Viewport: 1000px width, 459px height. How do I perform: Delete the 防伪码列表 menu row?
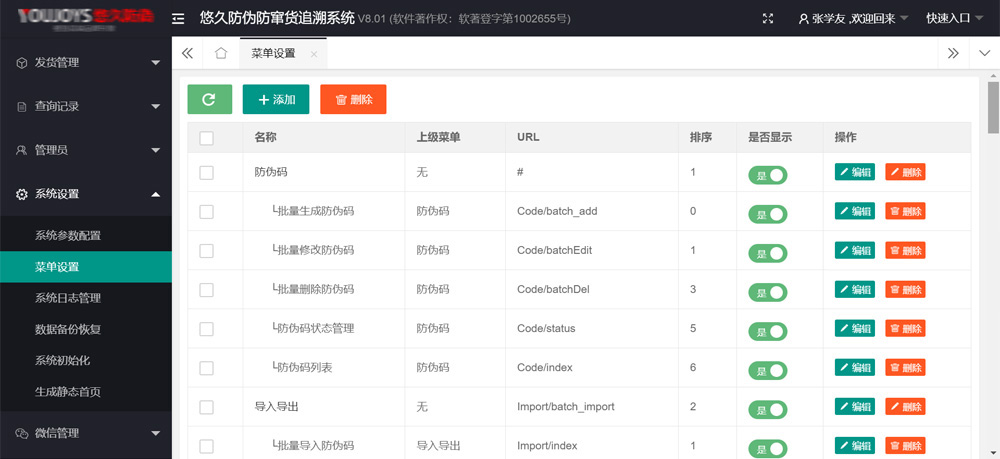[905, 368]
